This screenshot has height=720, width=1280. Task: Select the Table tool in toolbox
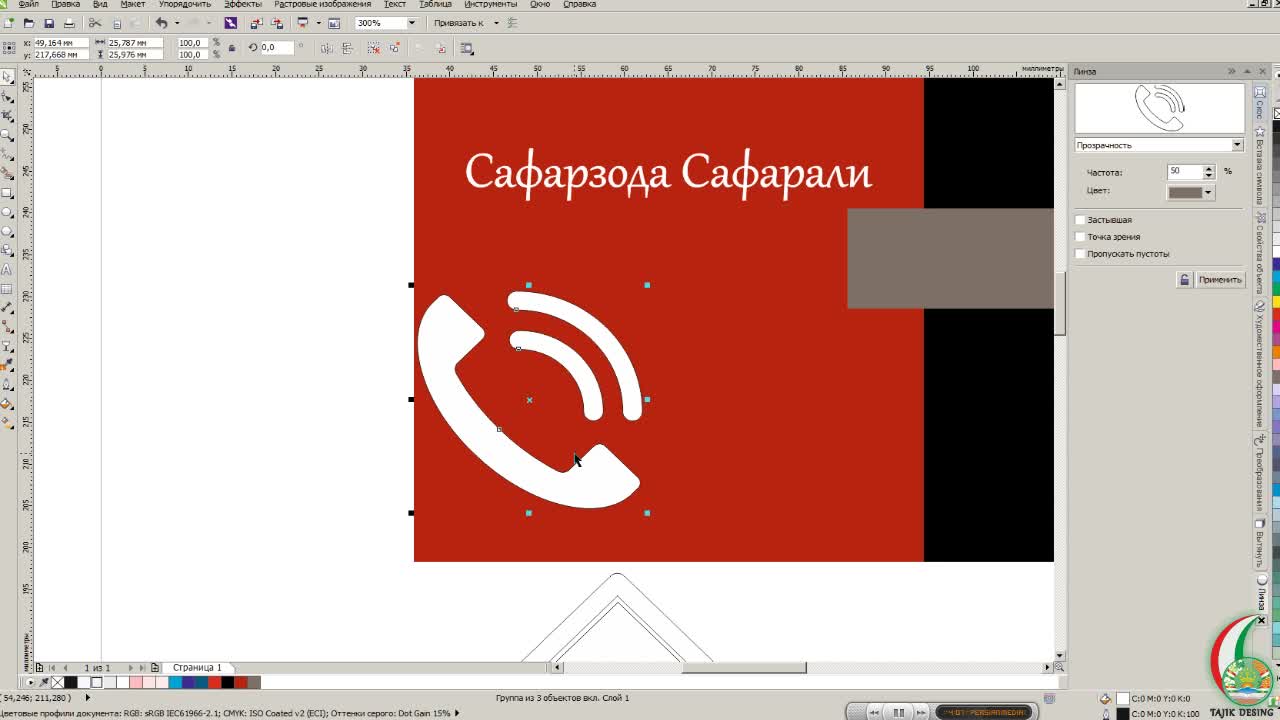tap(7, 289)
